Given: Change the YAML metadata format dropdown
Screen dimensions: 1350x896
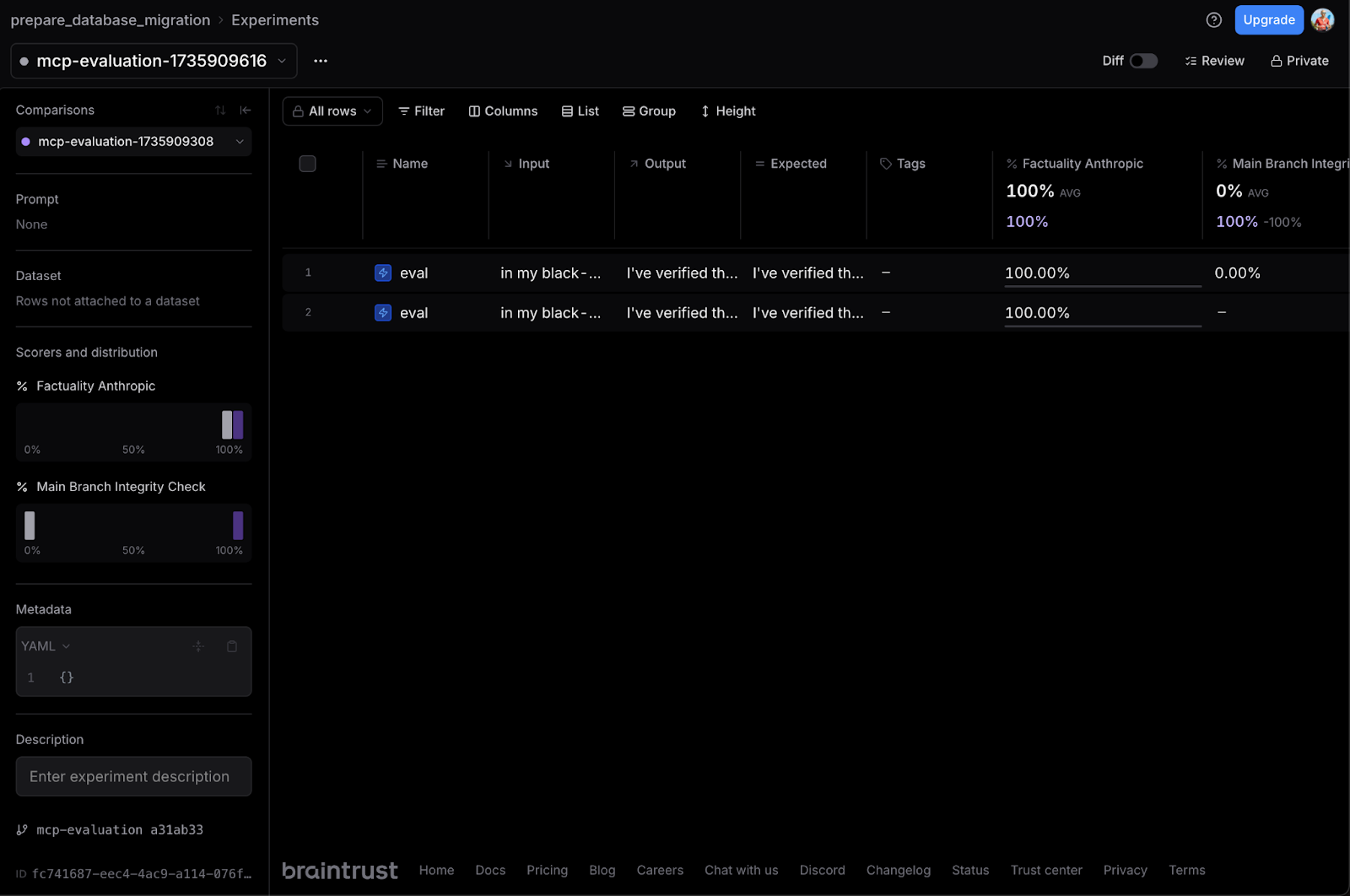Looking at the screenshot, I should click(x=46, y=646).
